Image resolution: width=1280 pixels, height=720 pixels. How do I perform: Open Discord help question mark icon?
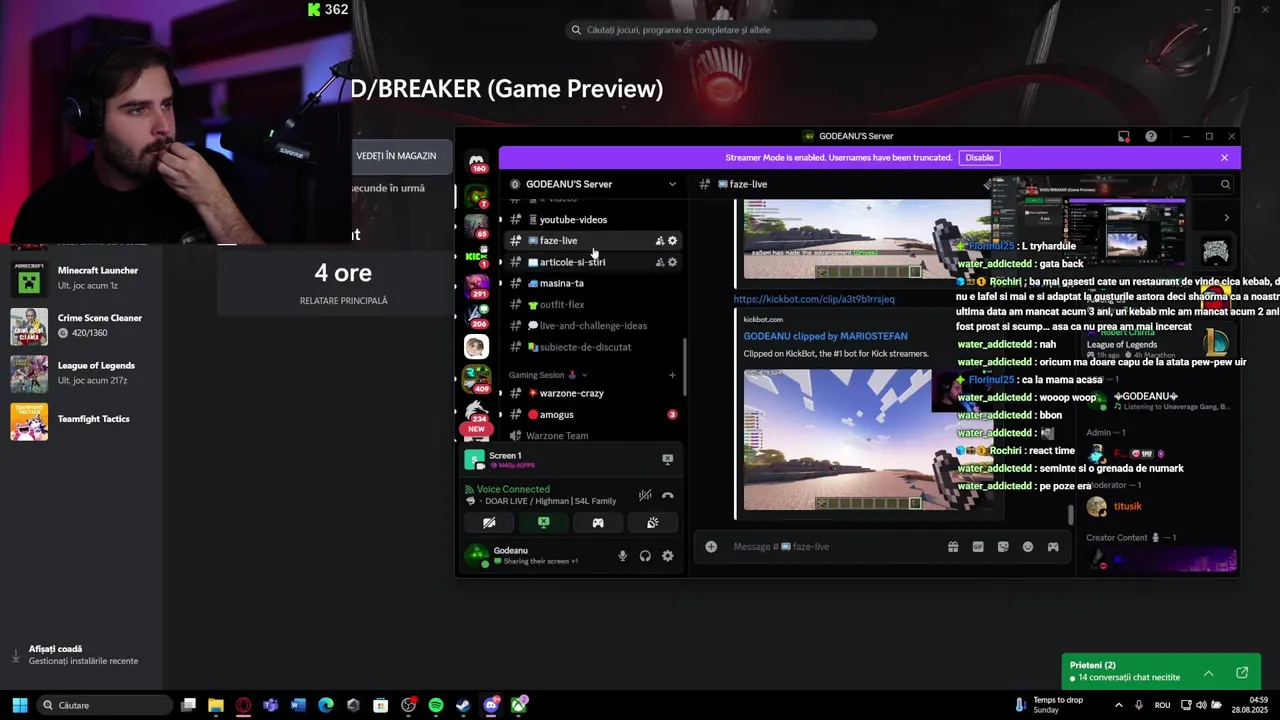[x=1151, y=136]
